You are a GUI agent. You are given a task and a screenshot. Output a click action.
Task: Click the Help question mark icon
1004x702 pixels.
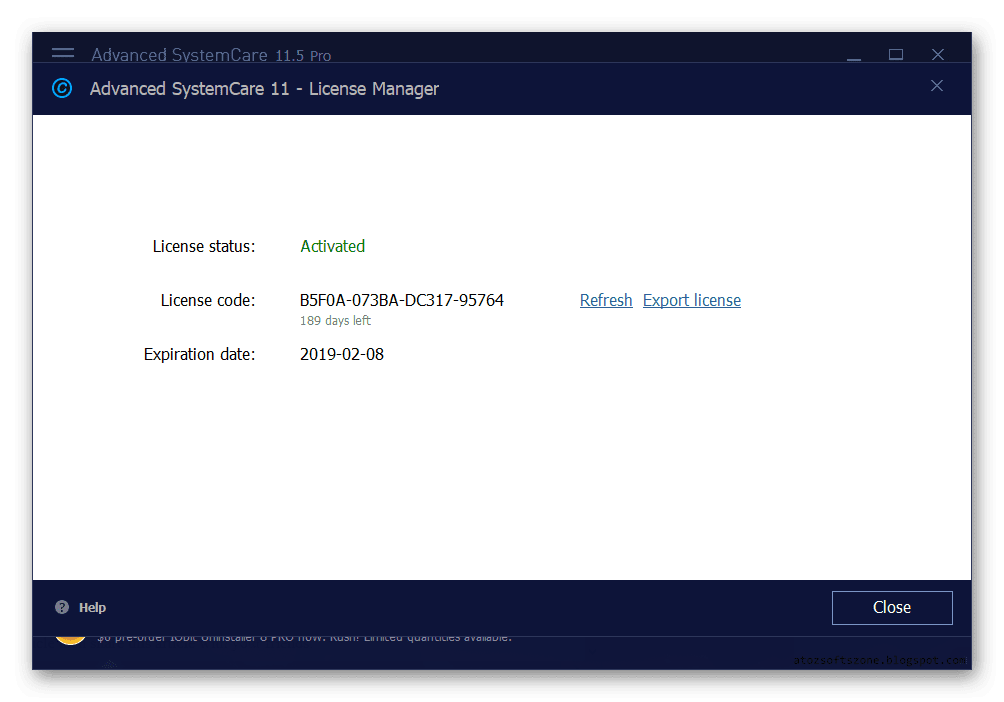pos(61,606)
